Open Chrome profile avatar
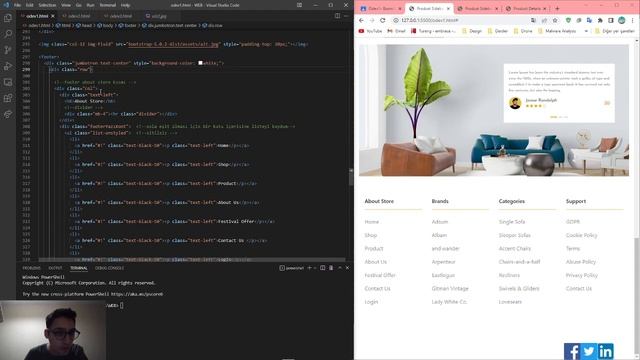 coord(621,20)
